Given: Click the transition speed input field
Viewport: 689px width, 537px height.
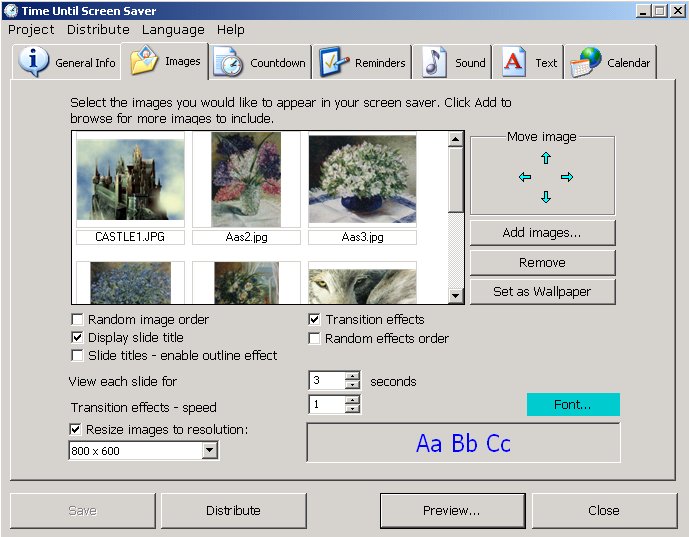Looking at the screenshot, I should pos(327,404).
